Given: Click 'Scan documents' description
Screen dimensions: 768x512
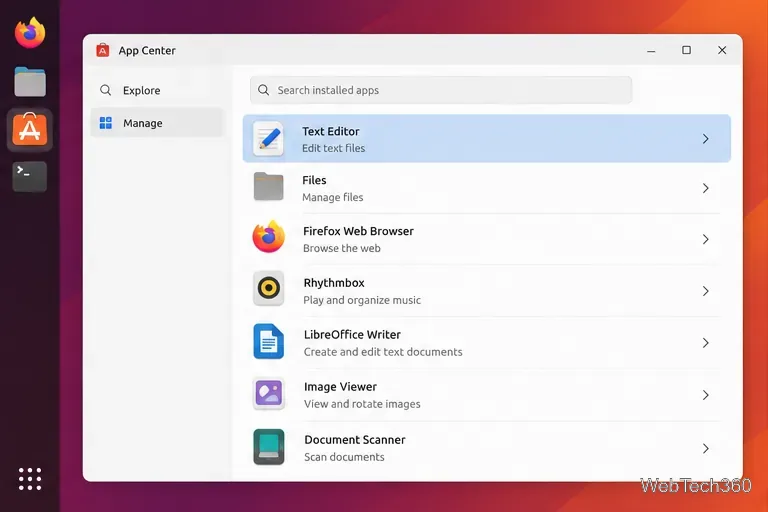Looking at the screenshot, I should tap(344, 457).
